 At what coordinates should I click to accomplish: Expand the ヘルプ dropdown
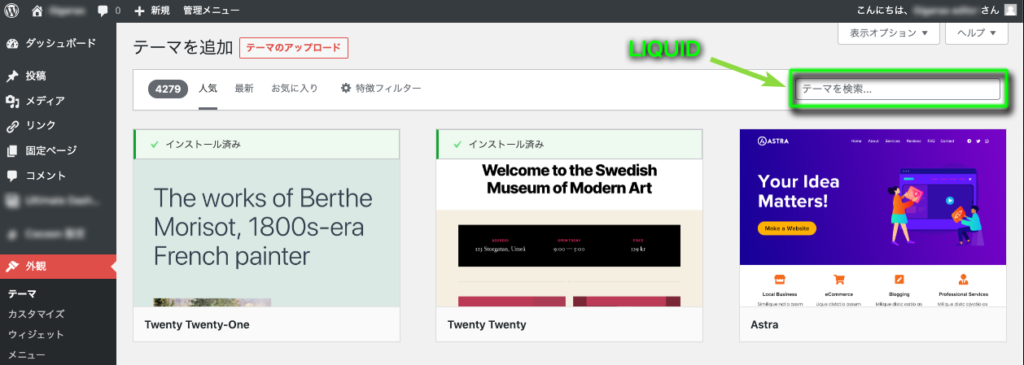[977, 33]
